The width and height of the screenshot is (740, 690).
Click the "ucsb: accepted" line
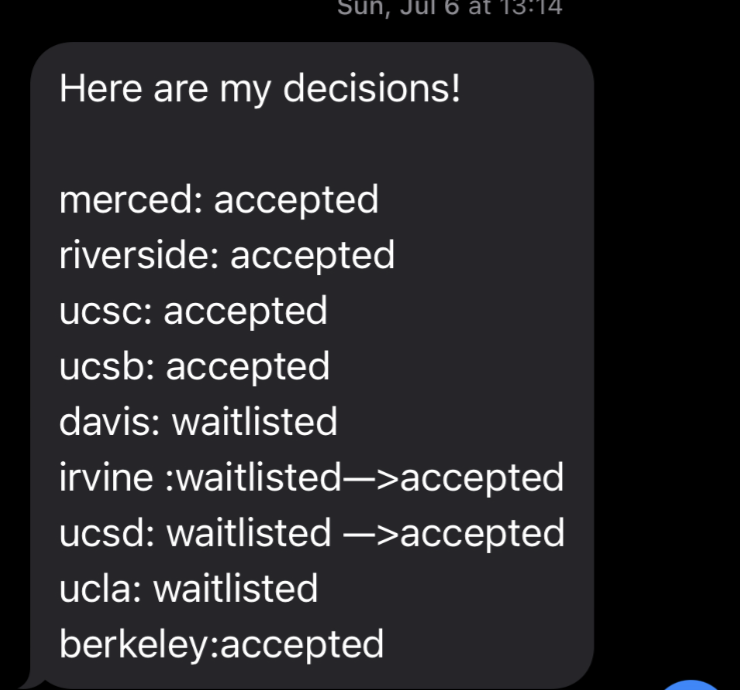[x=194, y=367]
